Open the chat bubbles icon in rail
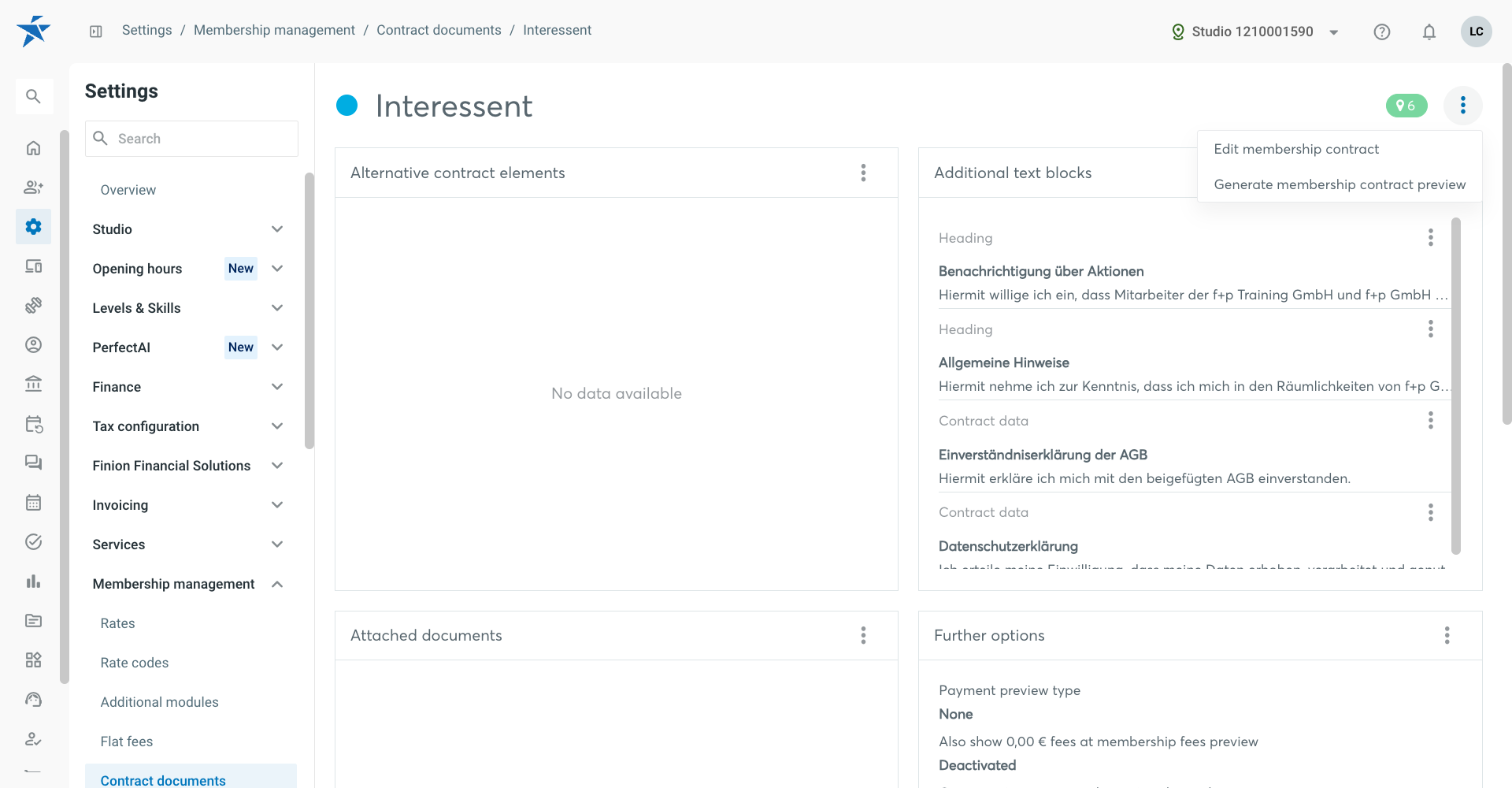Viewport: 1512px width, 788px height. pyautogui.click(x=33, y=463)
